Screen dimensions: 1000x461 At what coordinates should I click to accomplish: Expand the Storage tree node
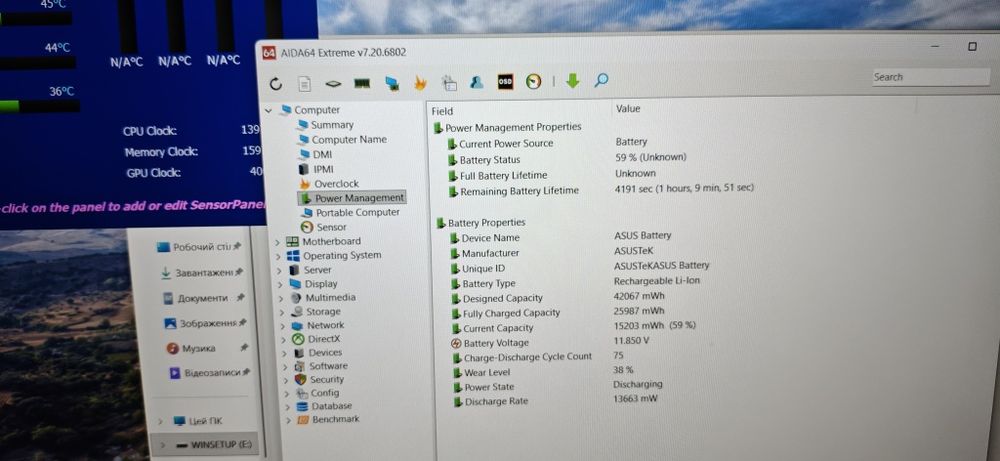click(x=281, y=312)
